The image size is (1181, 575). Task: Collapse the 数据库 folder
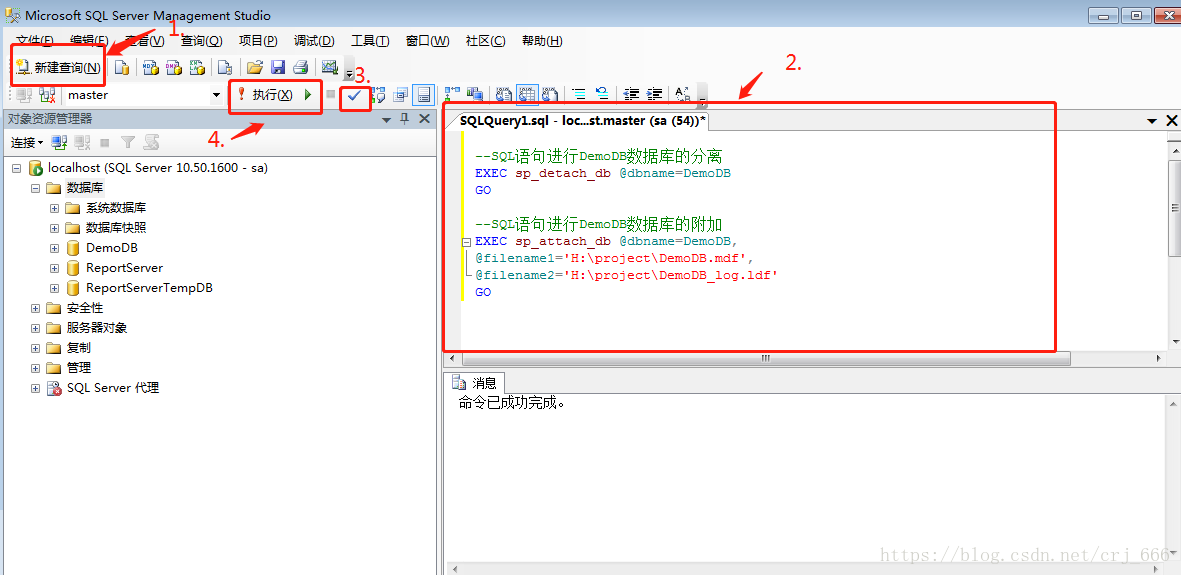35,188
